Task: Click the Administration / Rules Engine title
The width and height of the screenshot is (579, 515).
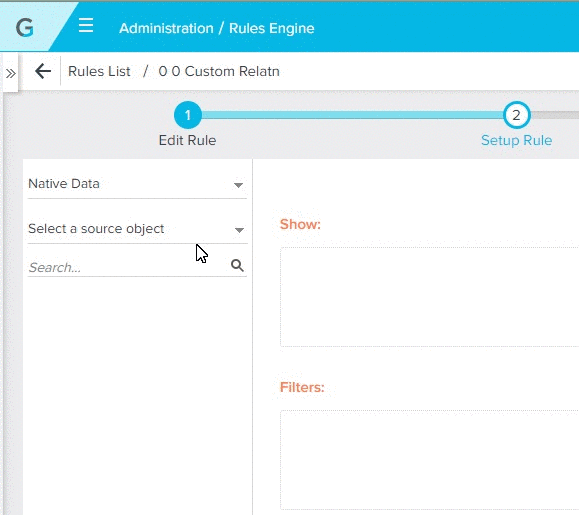Action: point(217,28)
